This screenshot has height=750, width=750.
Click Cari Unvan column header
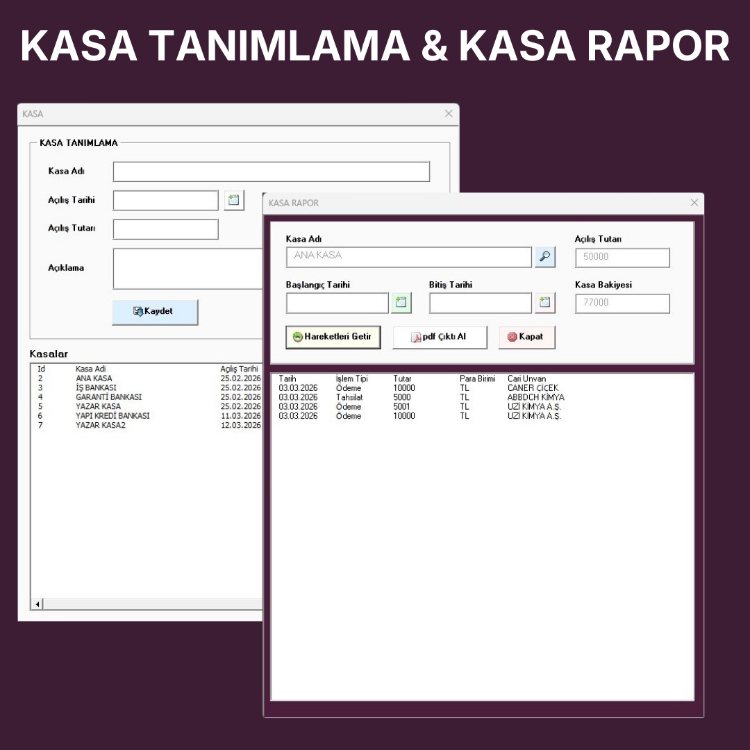pyautogui.click(x=526, y=378)
